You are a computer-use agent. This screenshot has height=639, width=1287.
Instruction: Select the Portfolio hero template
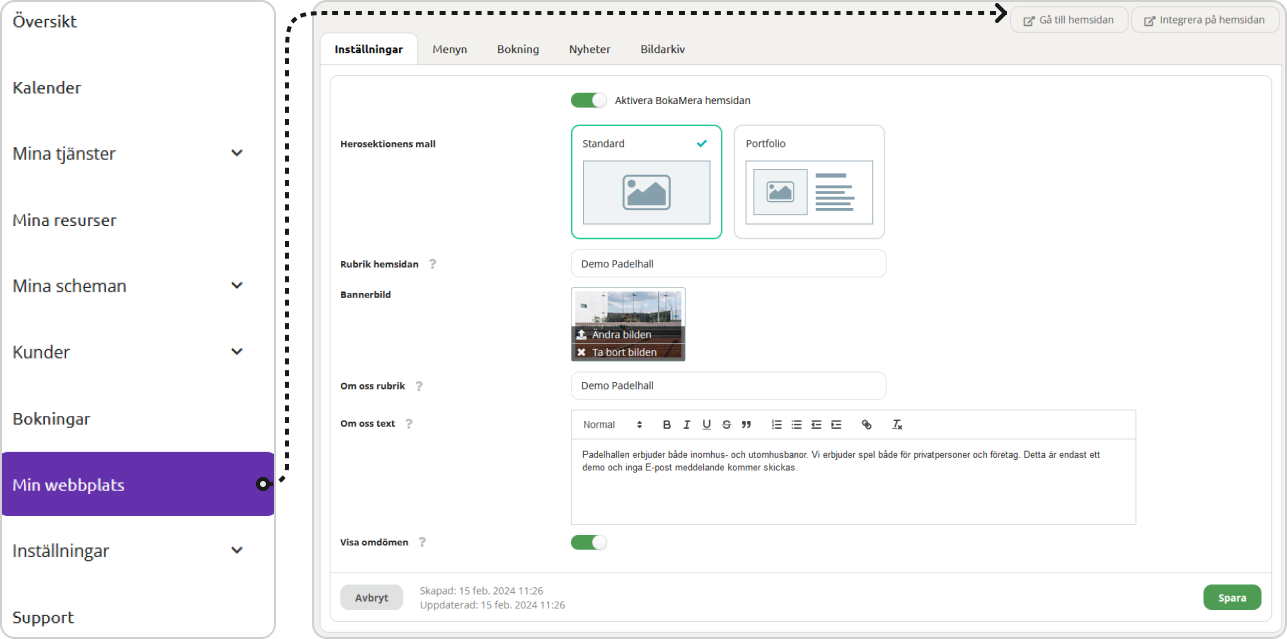coord(809,182)
